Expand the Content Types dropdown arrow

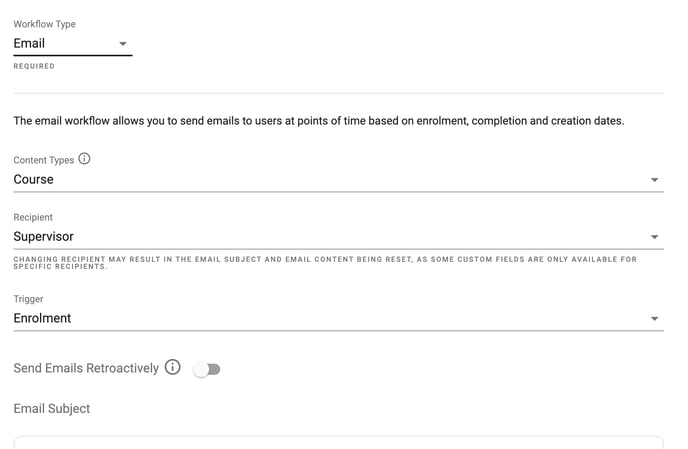point(654,180)
